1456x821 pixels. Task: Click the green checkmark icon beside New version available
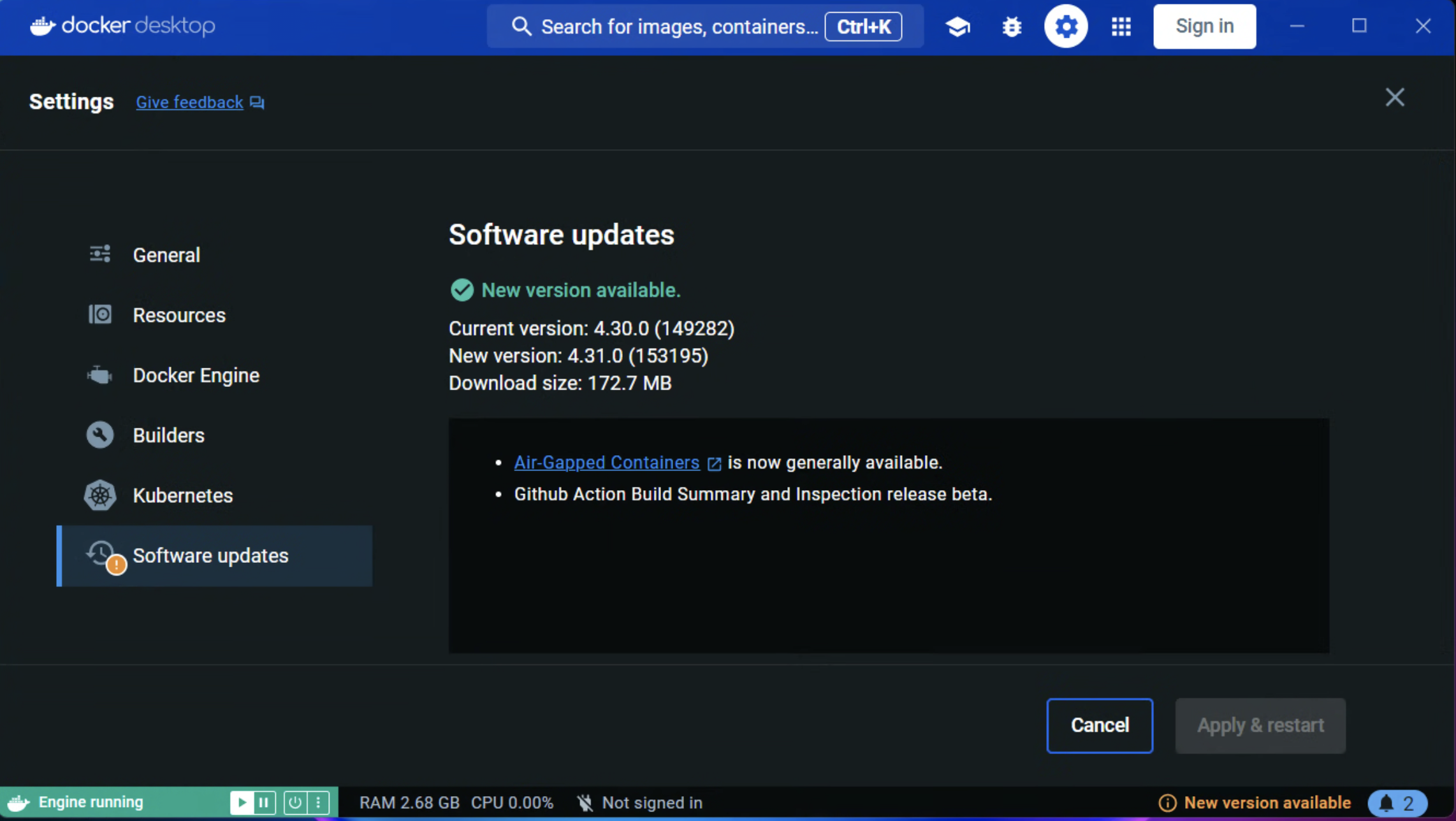coord(462,290)
